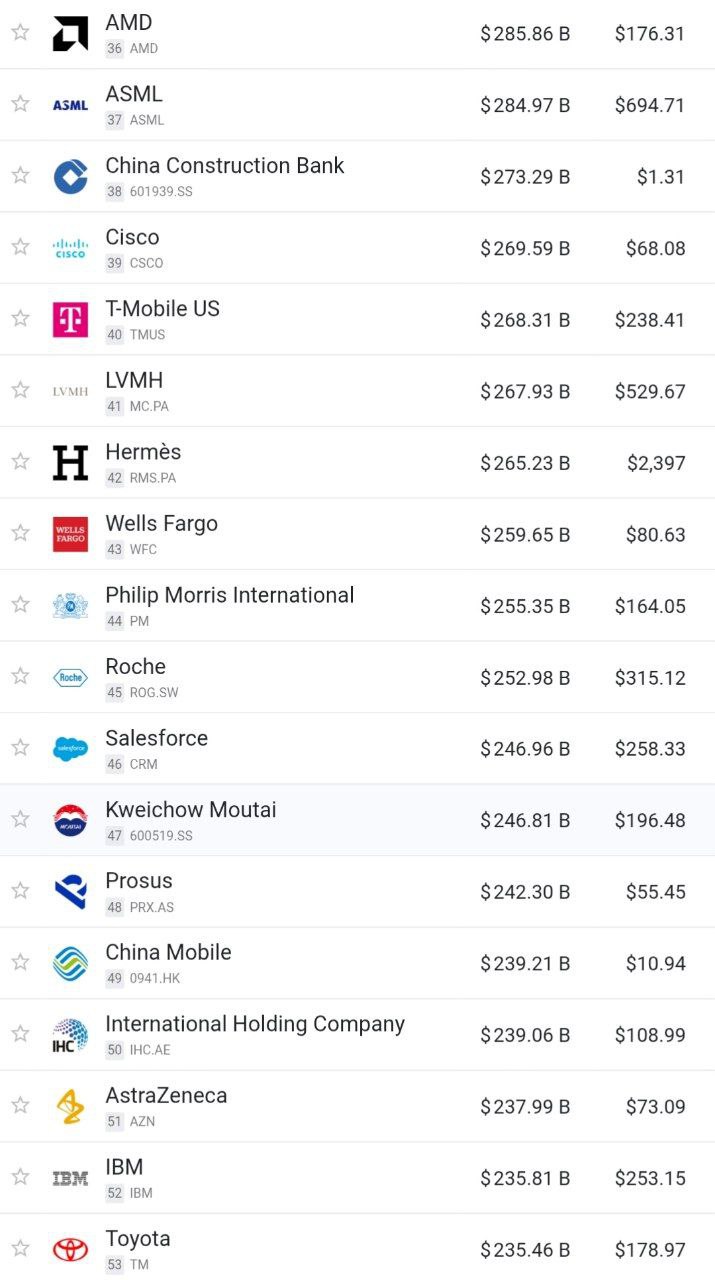715x1280 pixels.
Task: Click the Wells Fargo red logo
Action: tap(70, 535)
